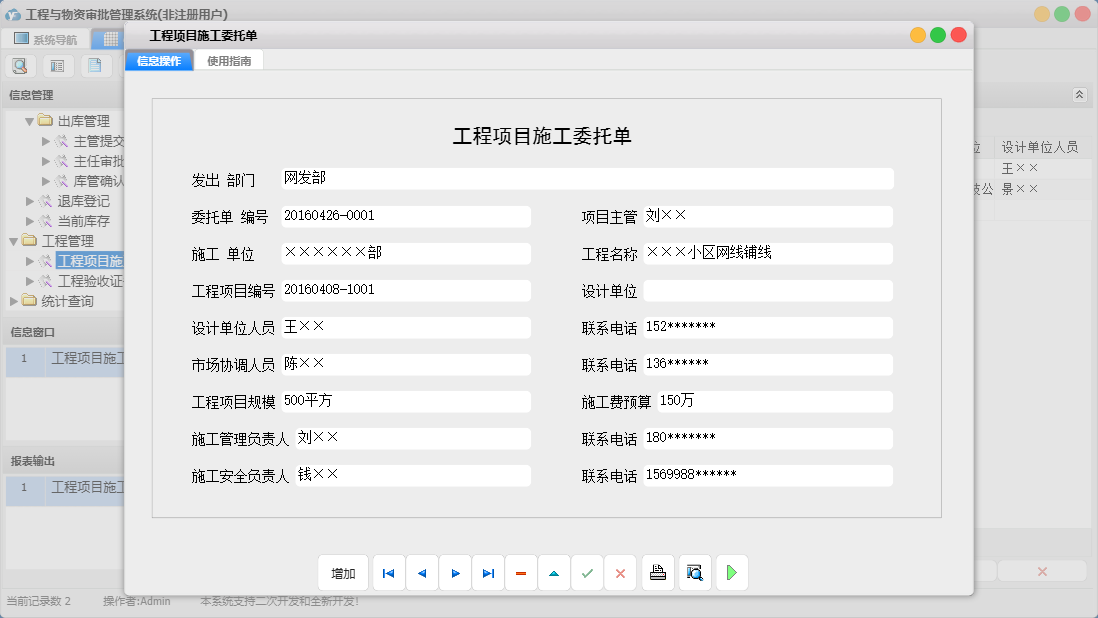This screenshot has height=618, width=1098.
Task: Go to the previous record arrow
Action: tap(421, 572)
